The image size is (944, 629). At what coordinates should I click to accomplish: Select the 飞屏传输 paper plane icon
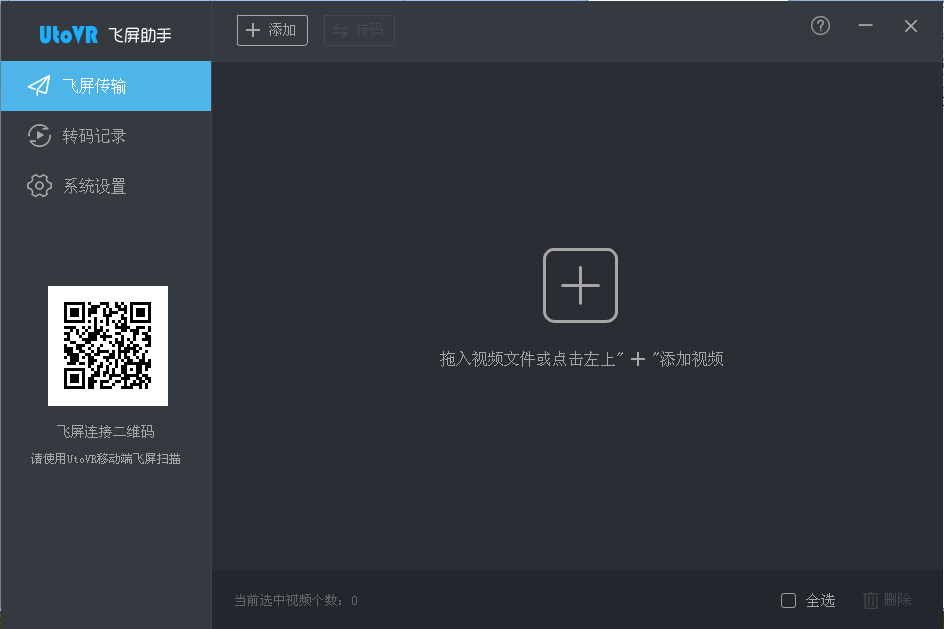(38, 86)
